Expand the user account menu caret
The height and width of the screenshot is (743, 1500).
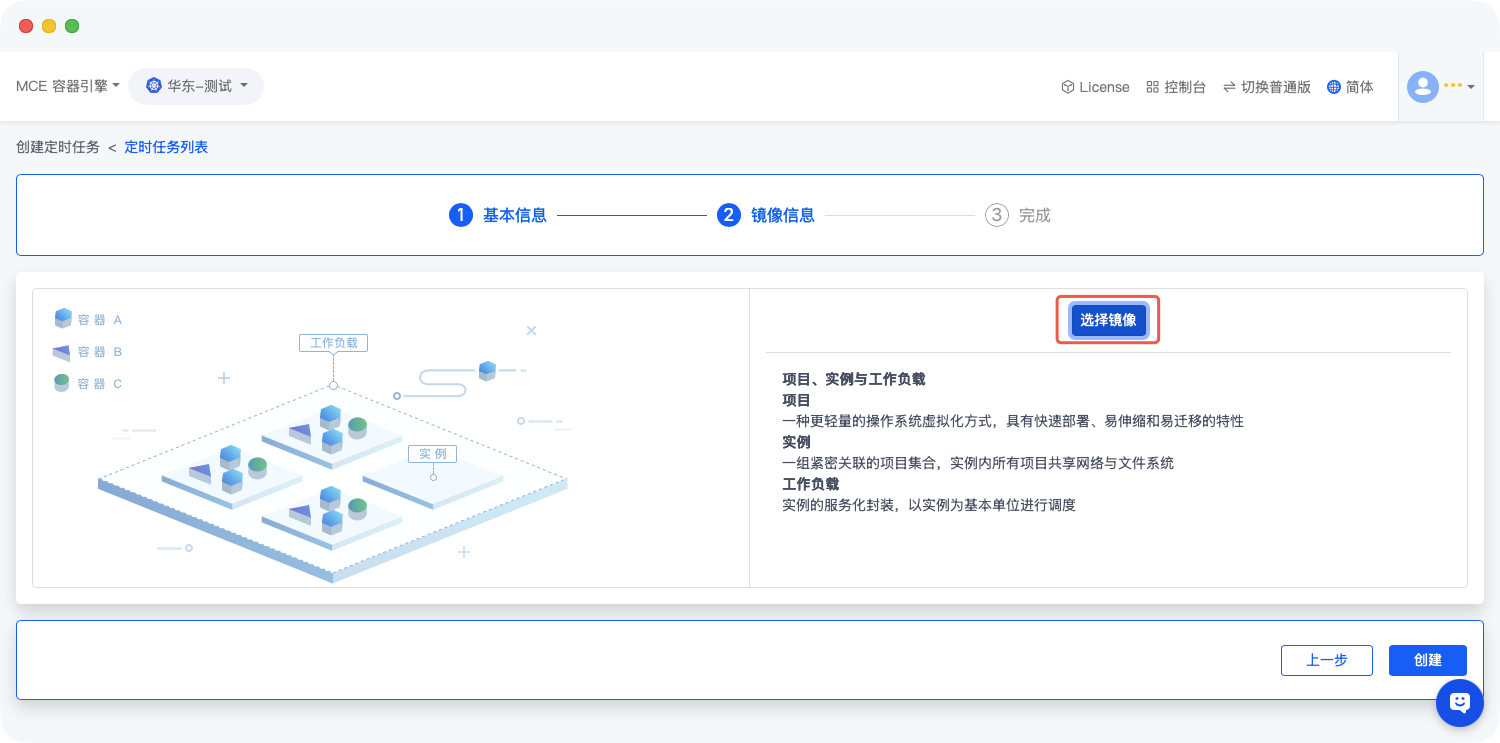1470,88
